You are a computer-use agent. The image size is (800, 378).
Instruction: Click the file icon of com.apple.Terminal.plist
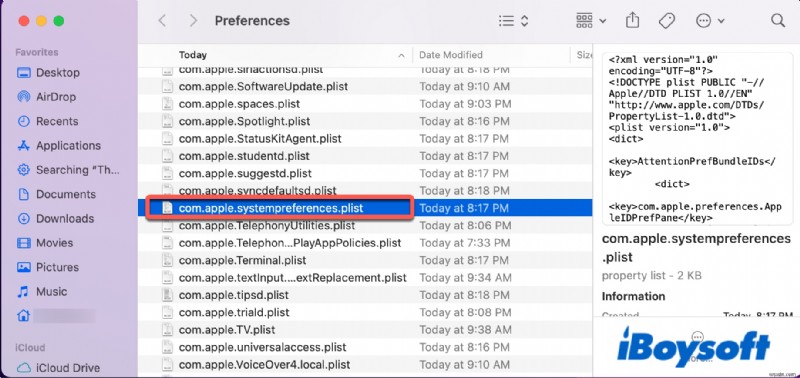point(167,260)
